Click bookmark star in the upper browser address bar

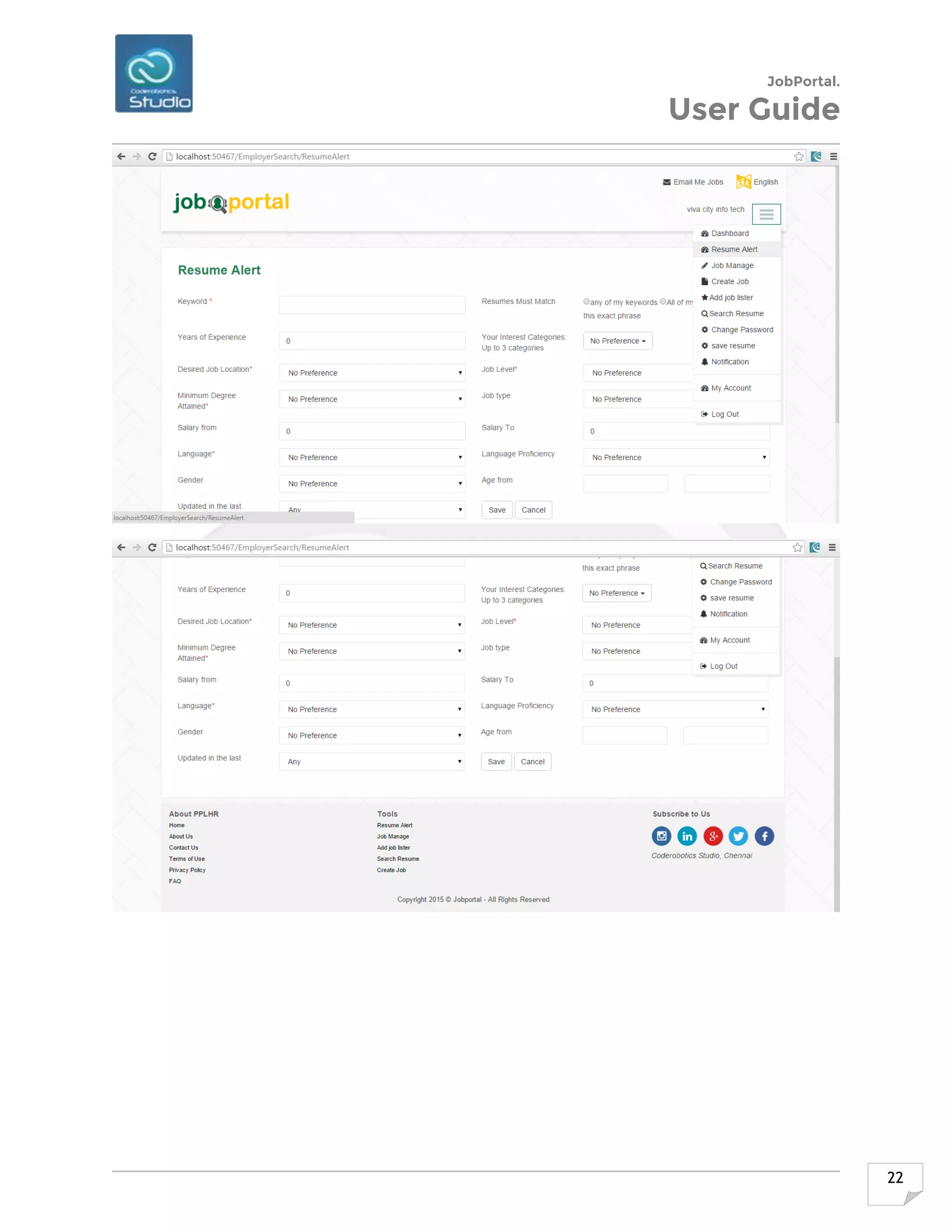pyautogui.click(x=799, y=156)
